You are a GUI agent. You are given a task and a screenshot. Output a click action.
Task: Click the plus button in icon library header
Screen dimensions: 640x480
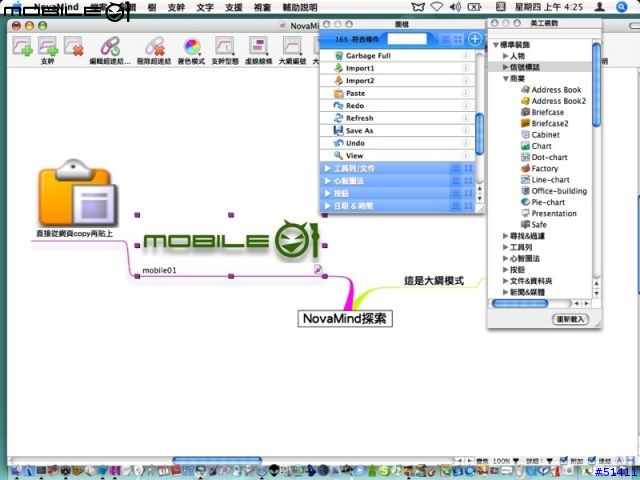[x=475, y=39]
